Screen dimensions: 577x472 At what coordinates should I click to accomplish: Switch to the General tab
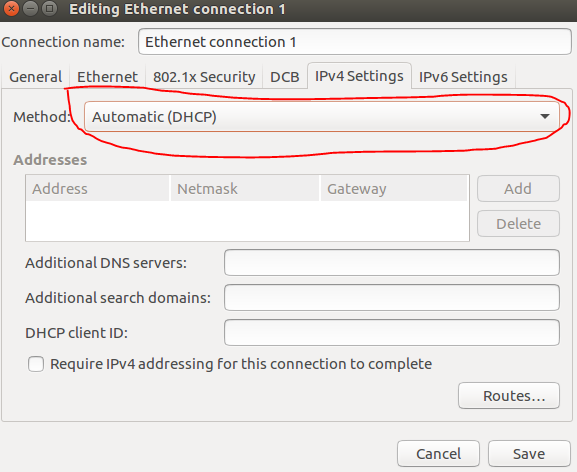point(35,77)
